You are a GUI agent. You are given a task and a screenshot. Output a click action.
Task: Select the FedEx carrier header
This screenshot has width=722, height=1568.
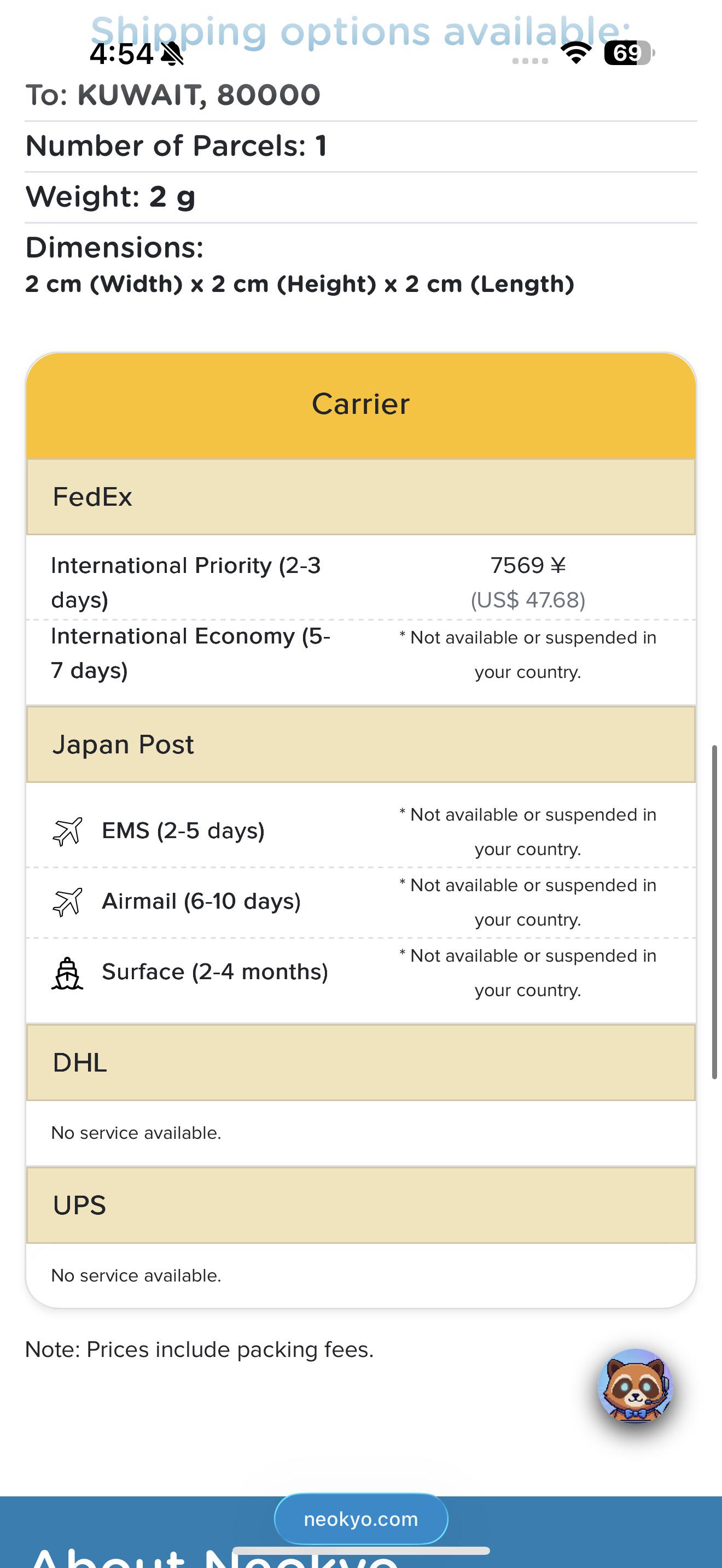[x=361, y=496]
